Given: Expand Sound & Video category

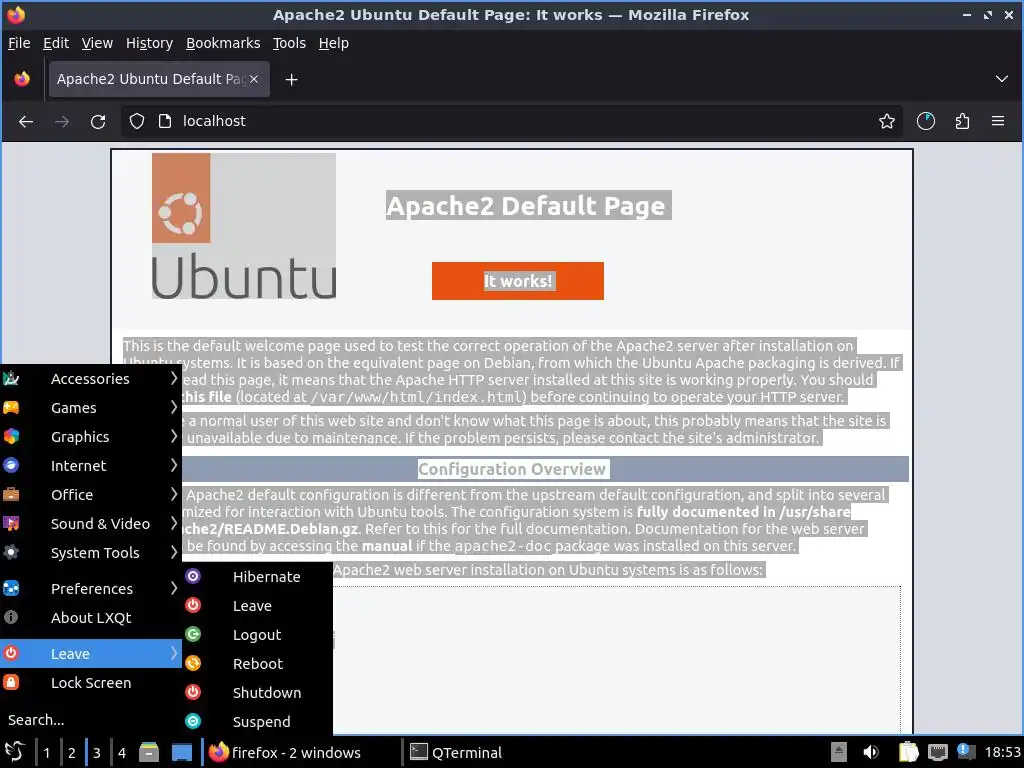Looking at the screenshot, I should pyautogui.click(x=91, y=524).
